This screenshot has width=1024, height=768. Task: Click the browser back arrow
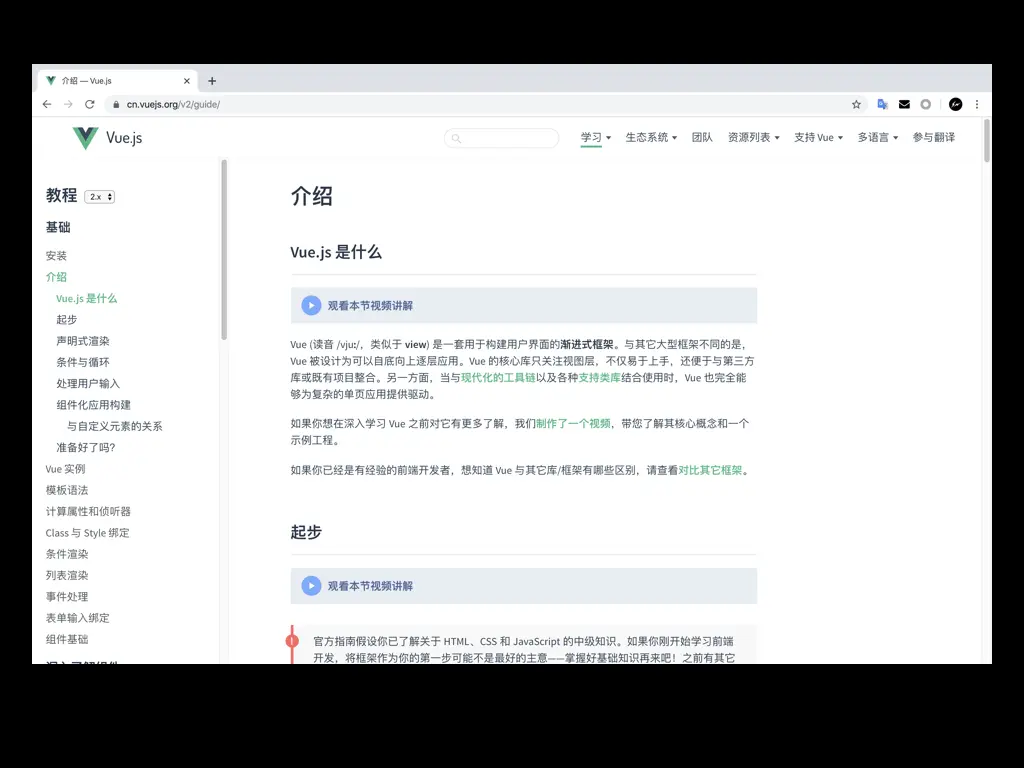(47, 104)
